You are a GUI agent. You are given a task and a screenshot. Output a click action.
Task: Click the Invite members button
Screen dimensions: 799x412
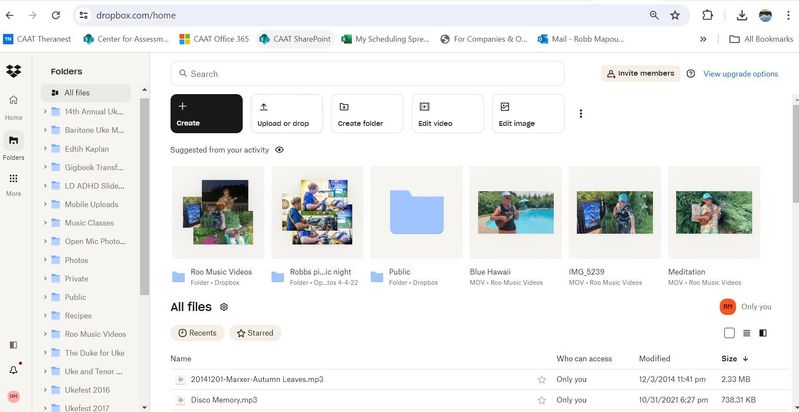point(638,74)
